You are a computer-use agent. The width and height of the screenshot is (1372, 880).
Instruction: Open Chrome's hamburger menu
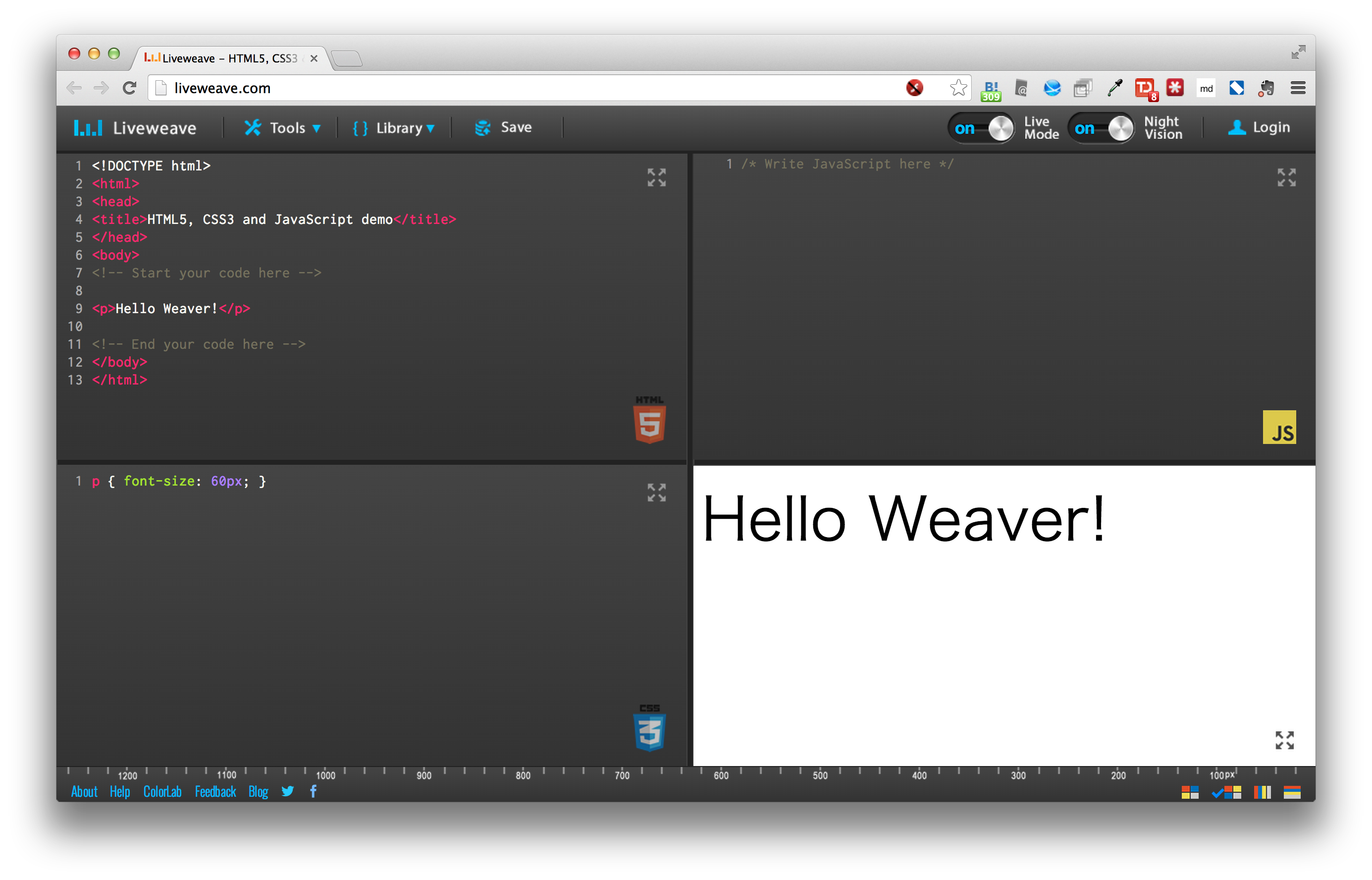pyautogui.click(x=1298, y=88)
